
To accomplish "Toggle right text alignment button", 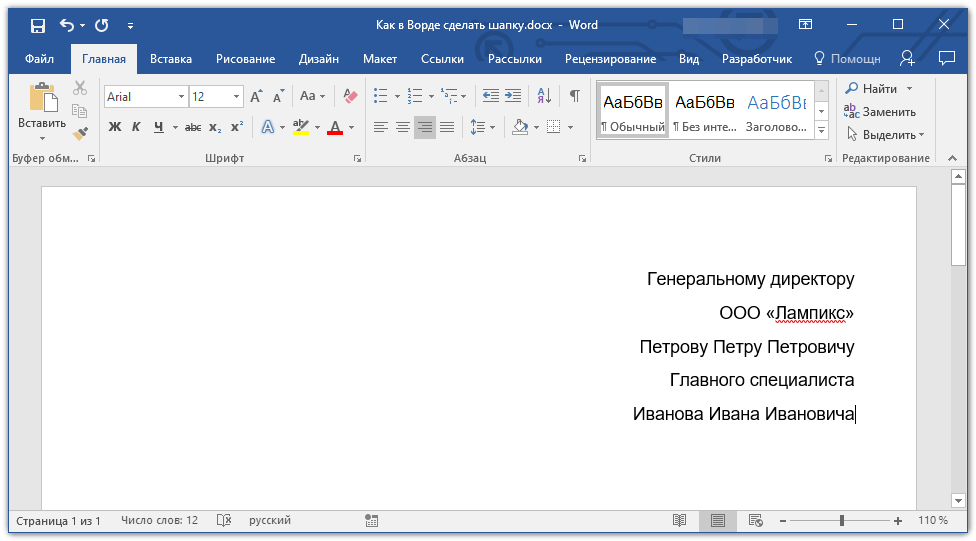I will [x=425, y=127].
